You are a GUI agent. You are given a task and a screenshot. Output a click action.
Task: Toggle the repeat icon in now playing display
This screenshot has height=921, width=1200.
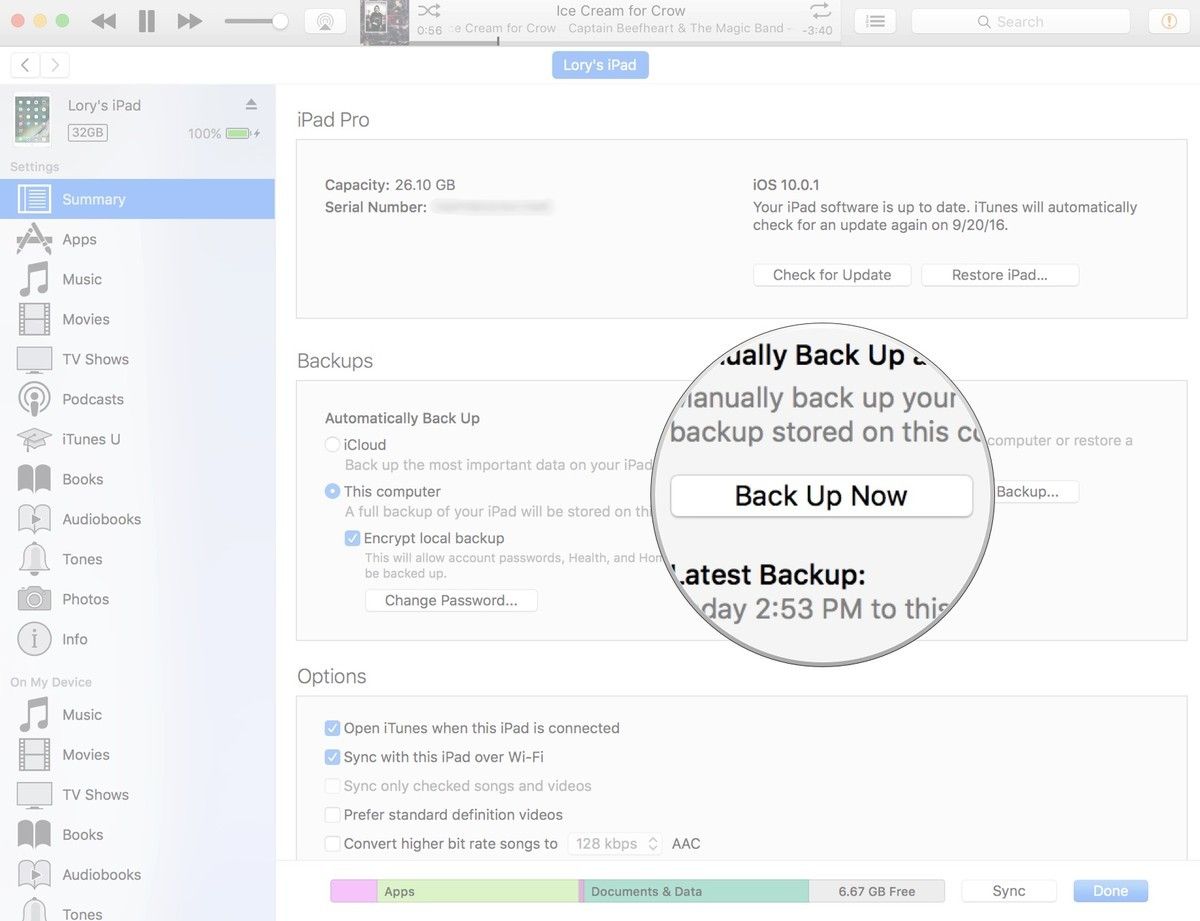pyautogui.click(x=820, y=10)
